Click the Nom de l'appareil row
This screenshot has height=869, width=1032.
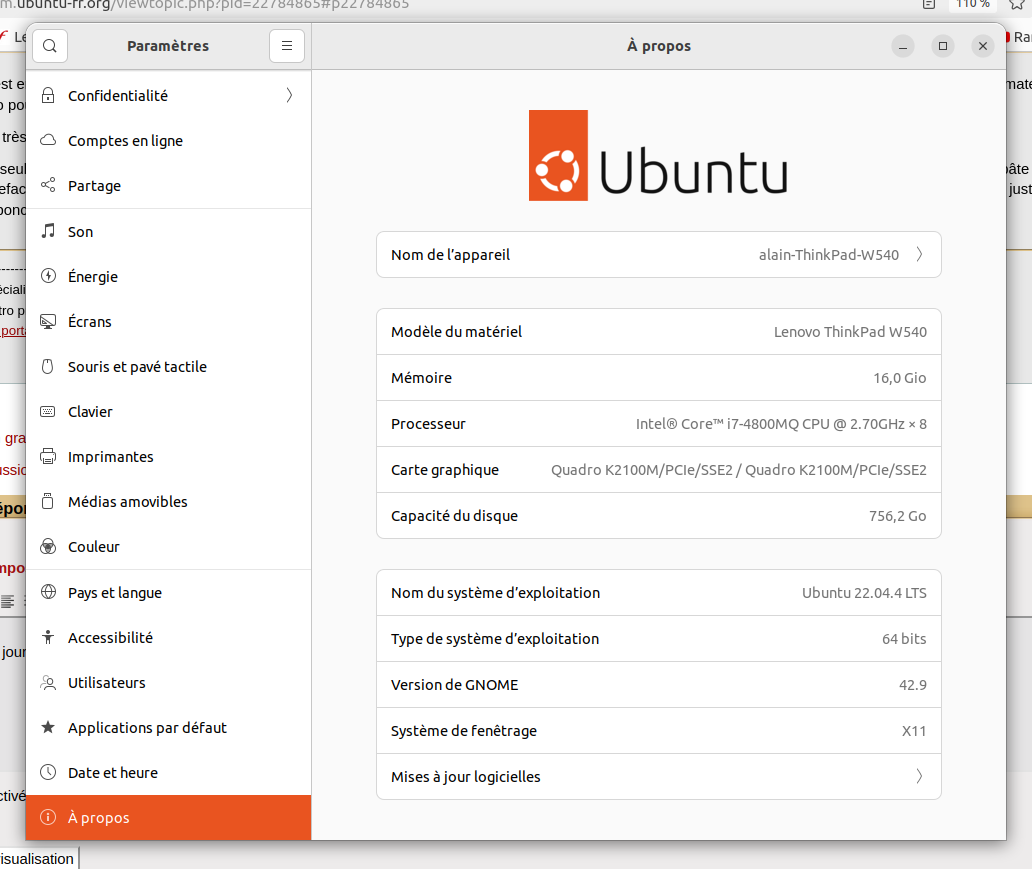658,254
